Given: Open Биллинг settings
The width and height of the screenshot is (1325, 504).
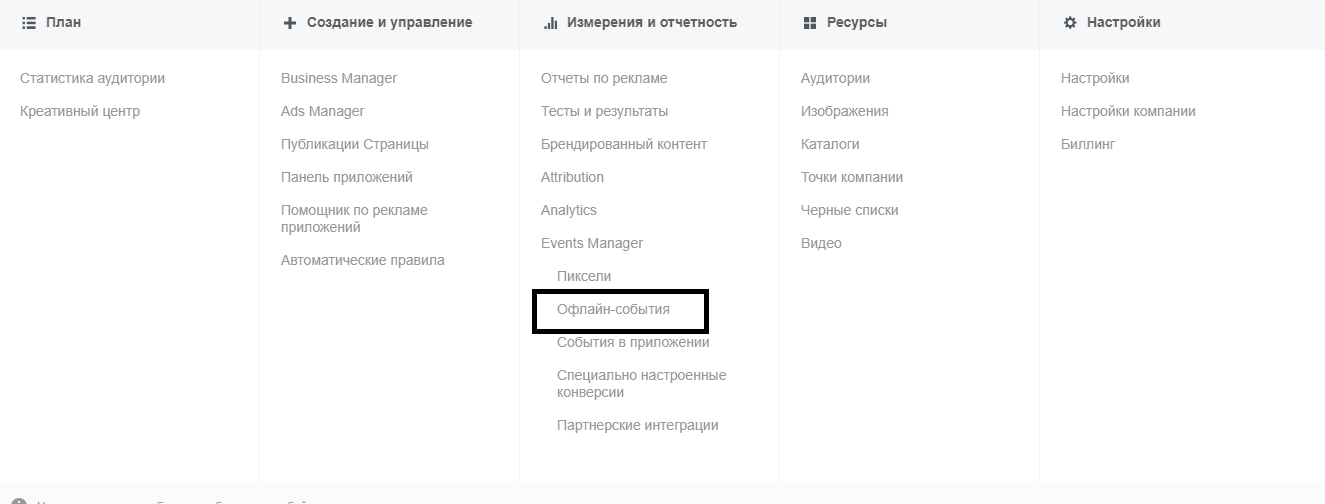Looking at the screenshot, I should point(1088,144).
